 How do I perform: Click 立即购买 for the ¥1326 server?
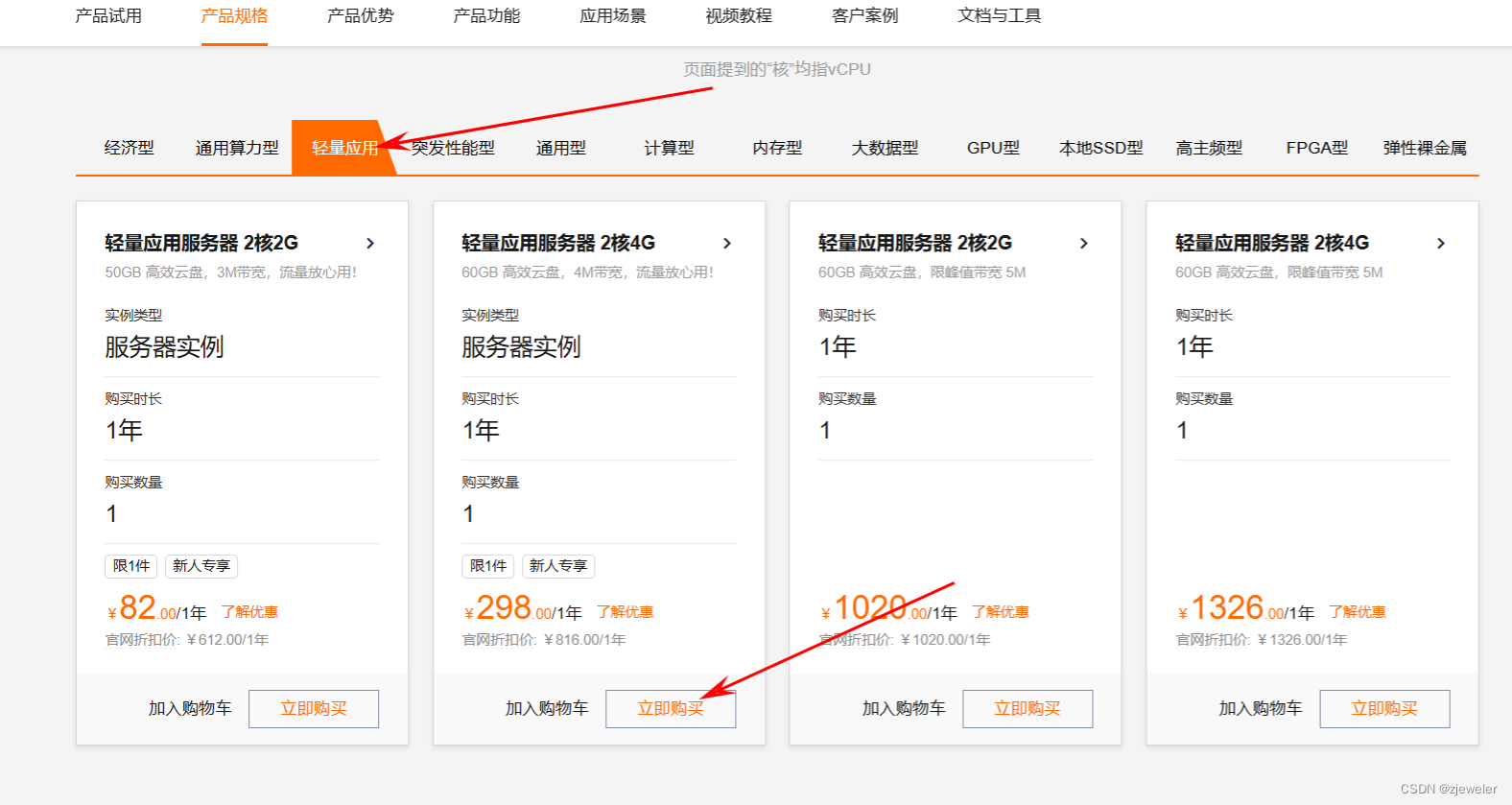click(x=1384, y=709)
